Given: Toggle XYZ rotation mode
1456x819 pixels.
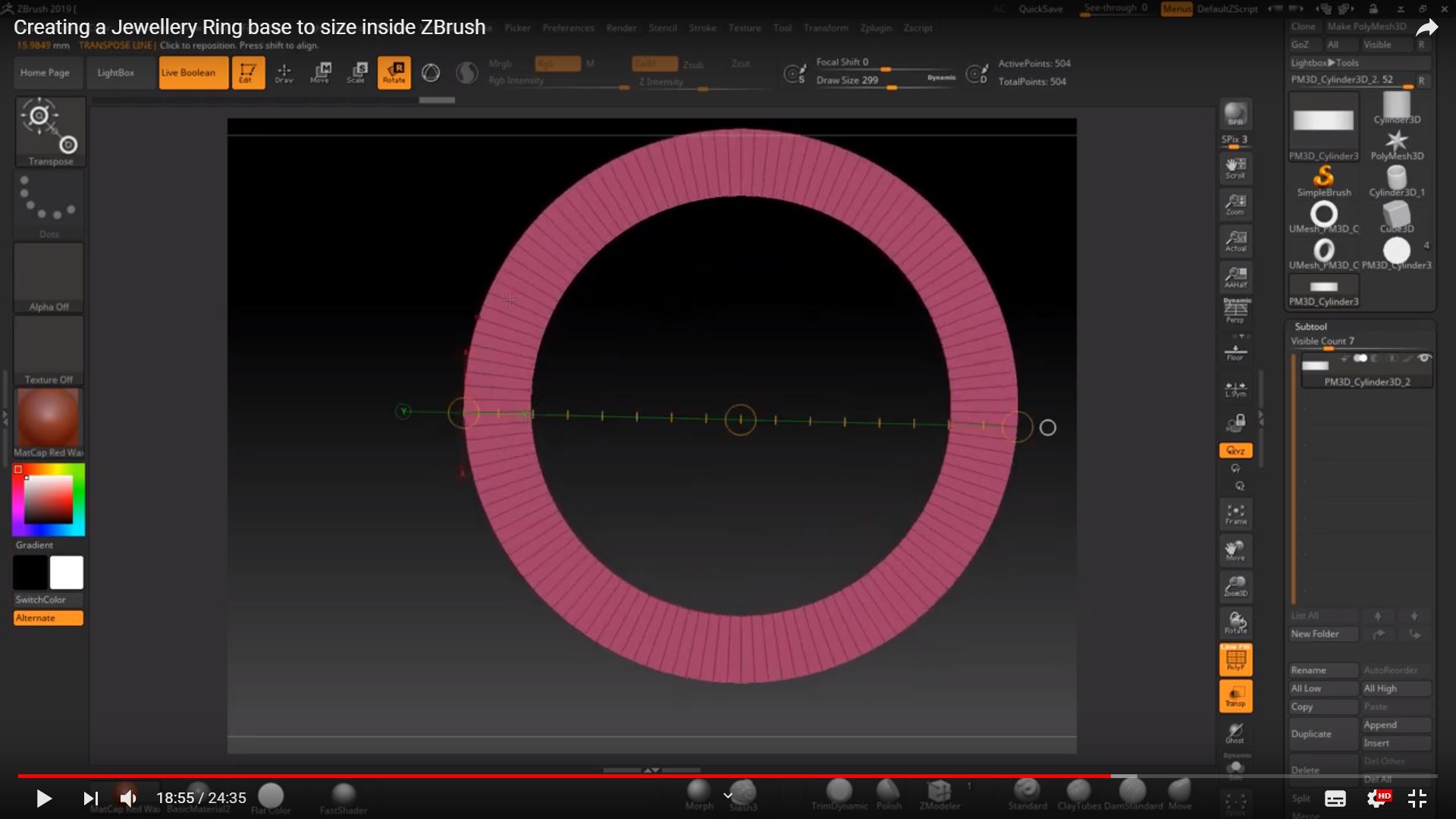Looking at the screenshot, I should pyautogui.click(x=1235, y=450).
